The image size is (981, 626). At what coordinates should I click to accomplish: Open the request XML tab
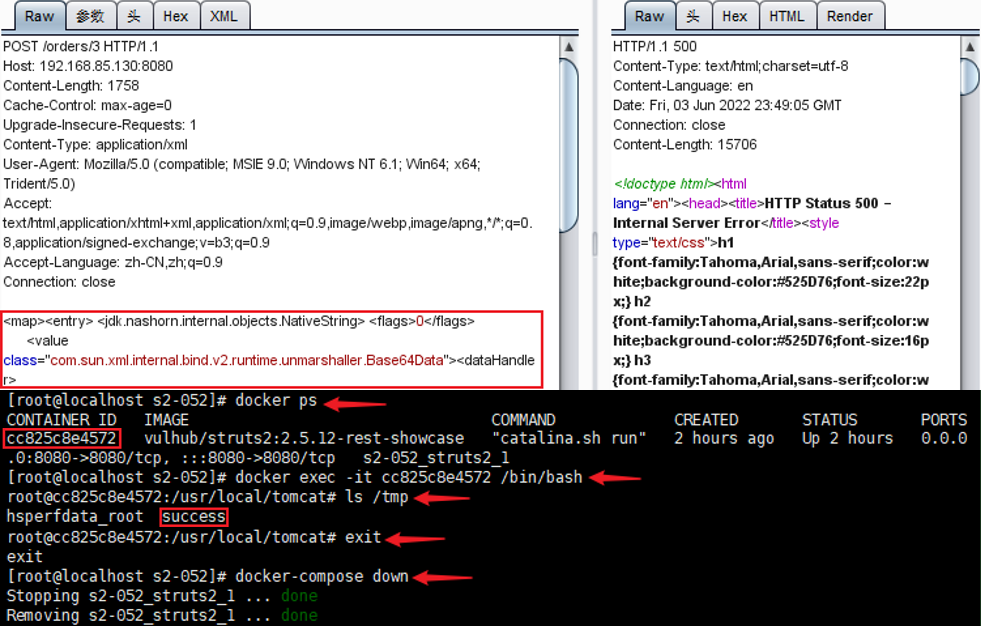coord(224,16)
